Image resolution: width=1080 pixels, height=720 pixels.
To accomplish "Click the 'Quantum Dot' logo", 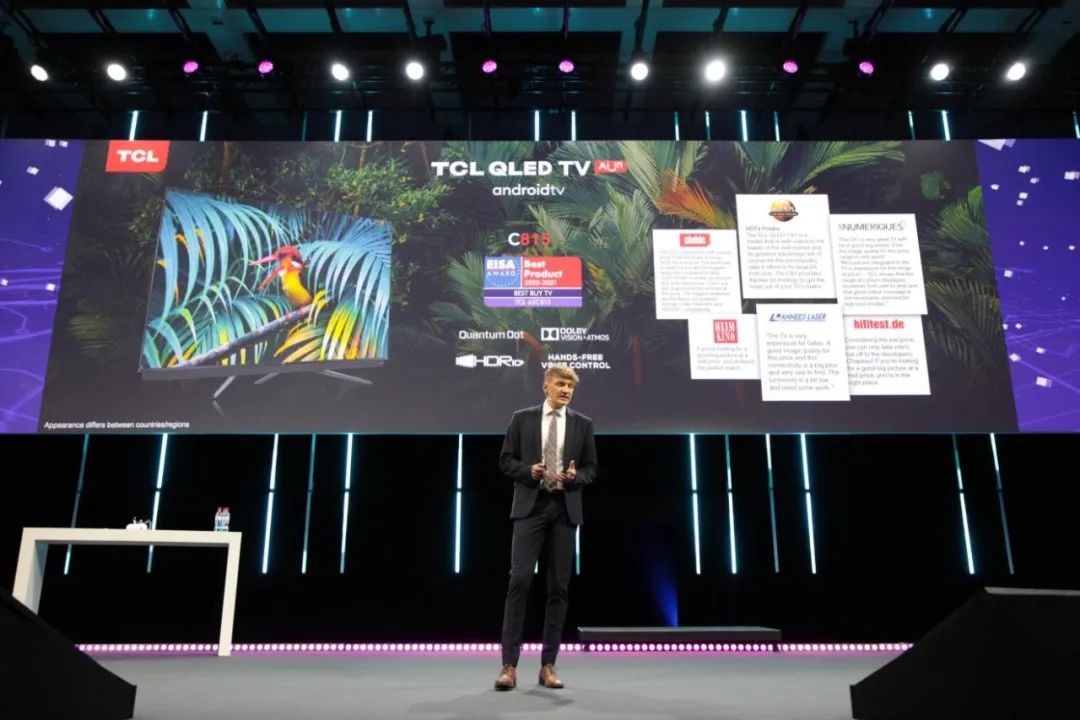I will point(491,335).
